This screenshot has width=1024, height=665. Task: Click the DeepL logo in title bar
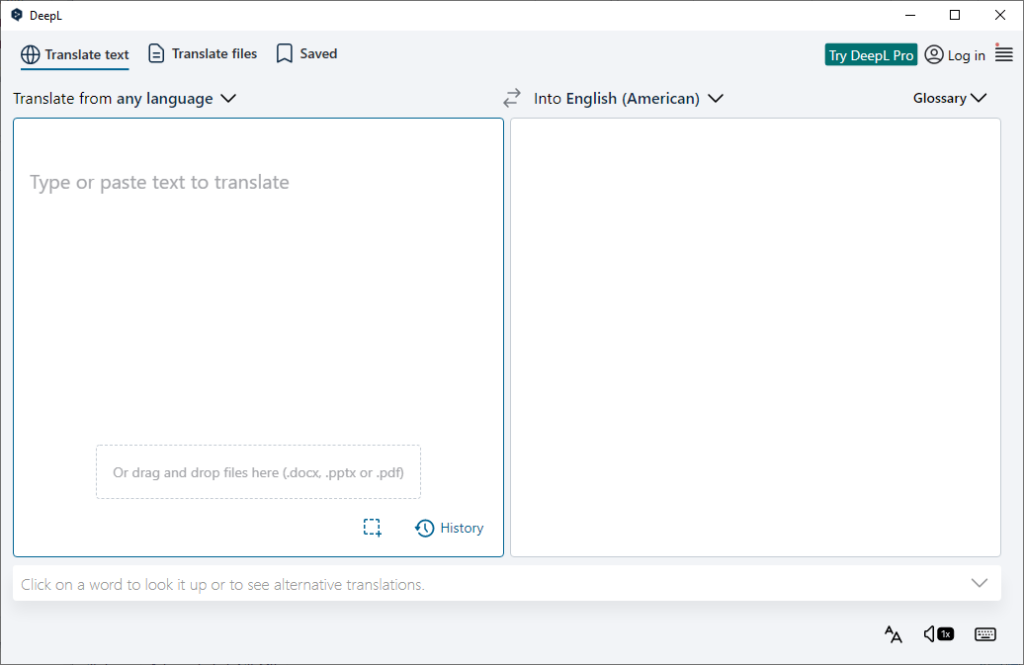click(x=17, y=14)
